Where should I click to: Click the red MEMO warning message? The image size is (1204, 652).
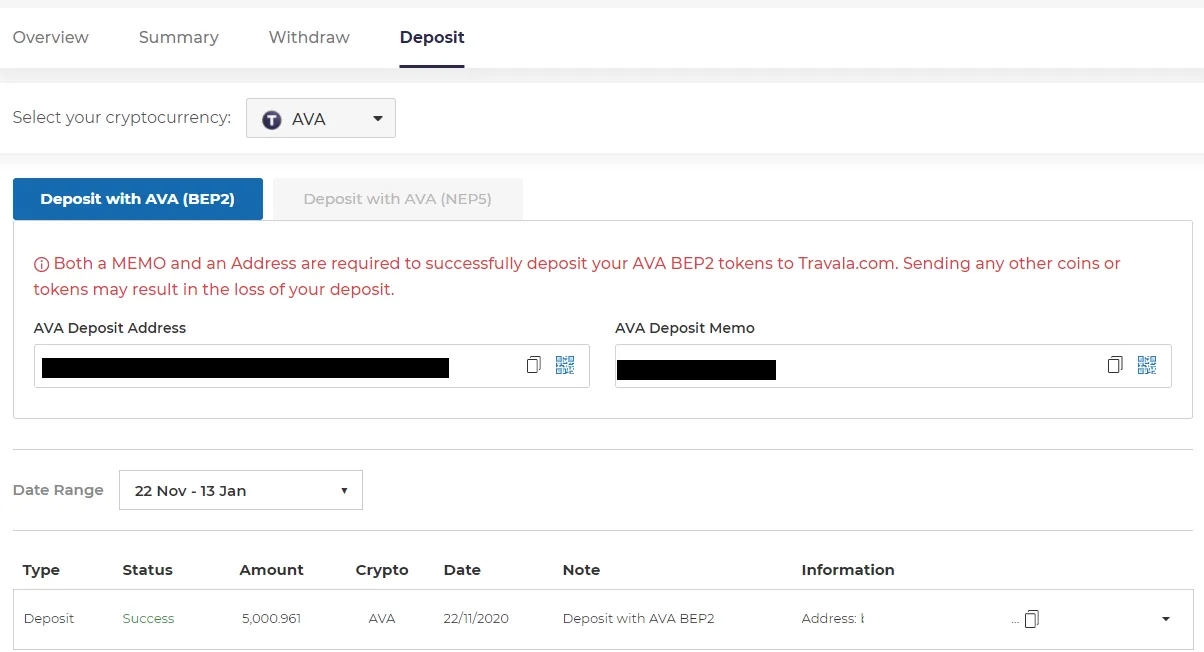[x=577, y=277]
